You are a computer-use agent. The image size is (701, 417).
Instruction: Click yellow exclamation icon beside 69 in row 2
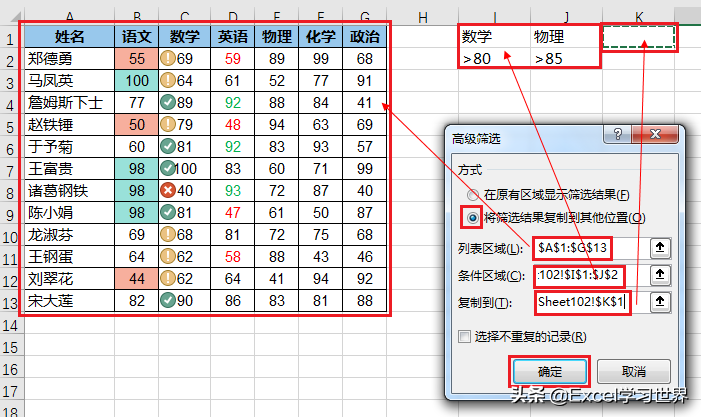tap(168, 59)
